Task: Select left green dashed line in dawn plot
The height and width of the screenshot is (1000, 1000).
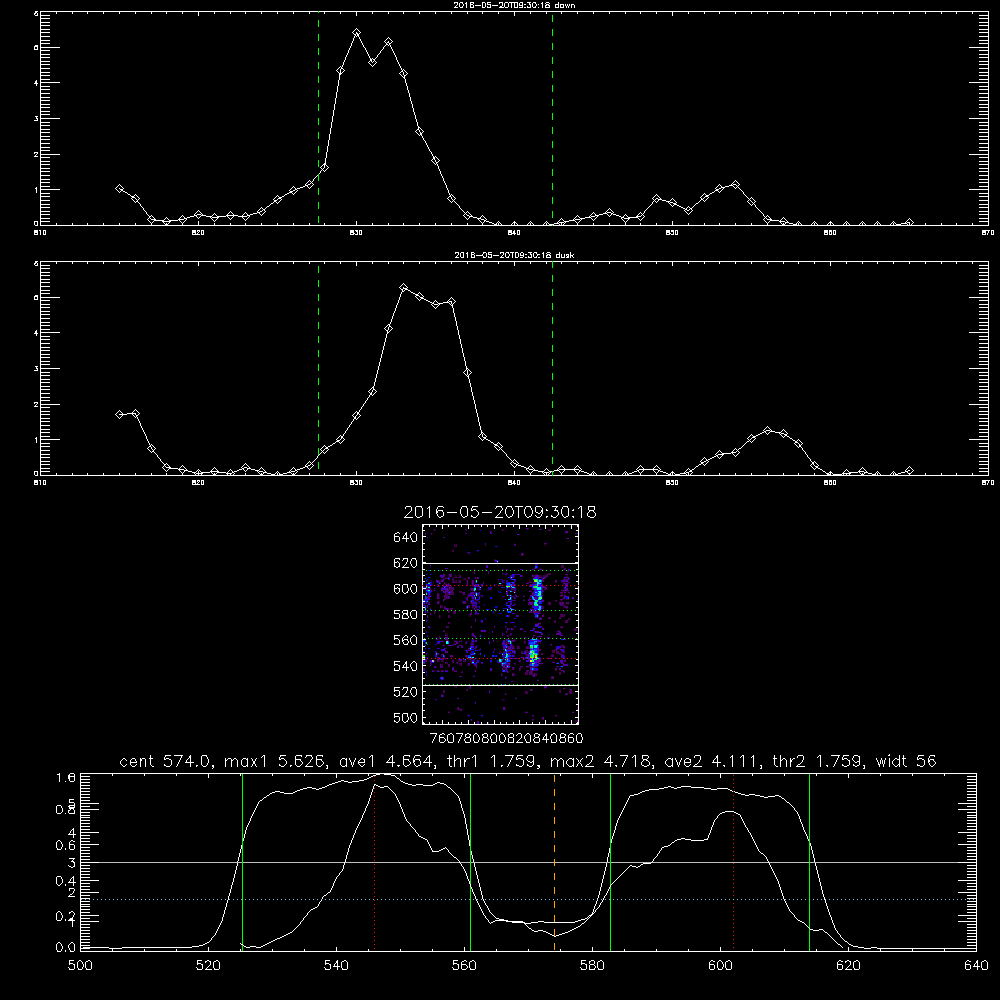Action: click(x=318, y=118)
